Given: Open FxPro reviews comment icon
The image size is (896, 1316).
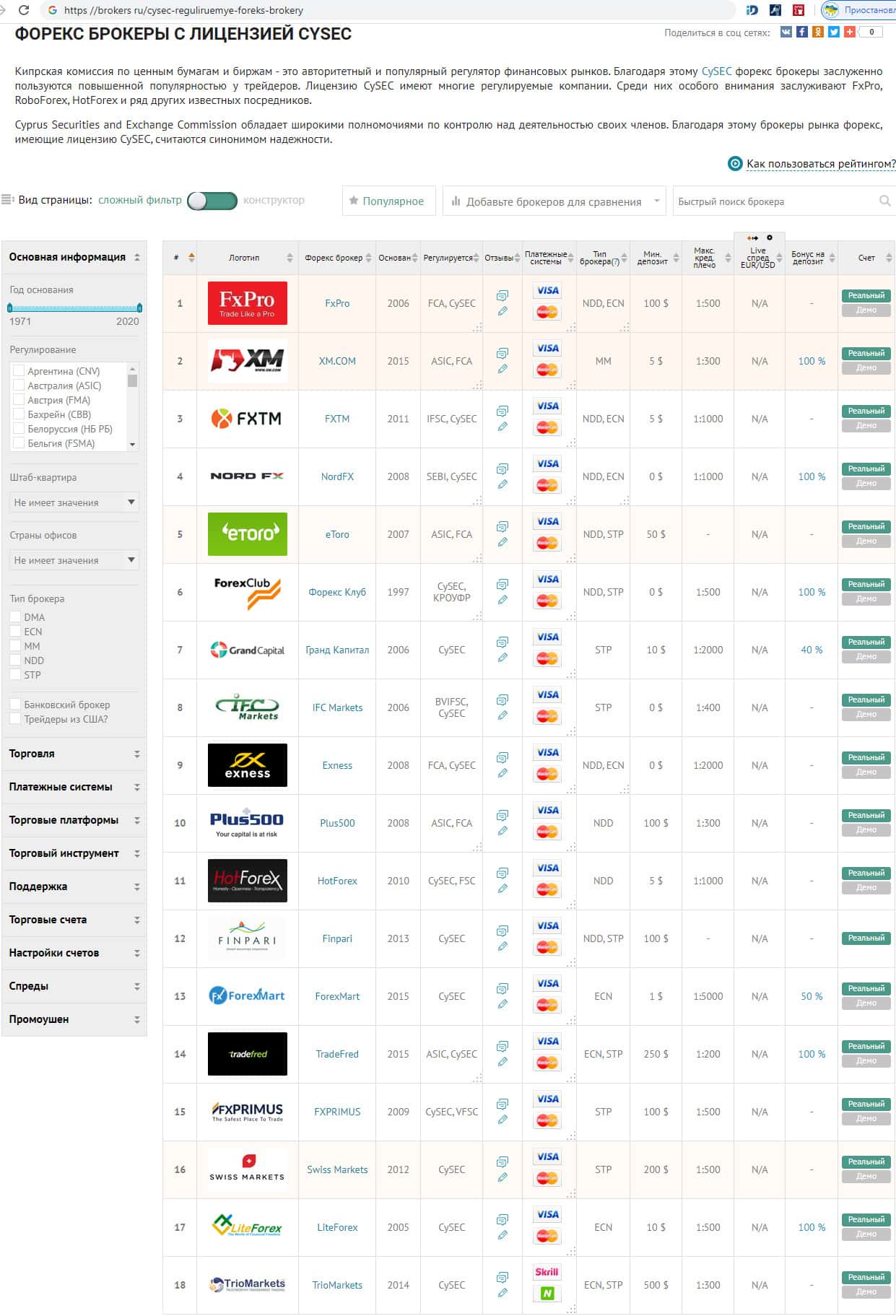Looking at the screenshot, I should [x=503, y=295].
